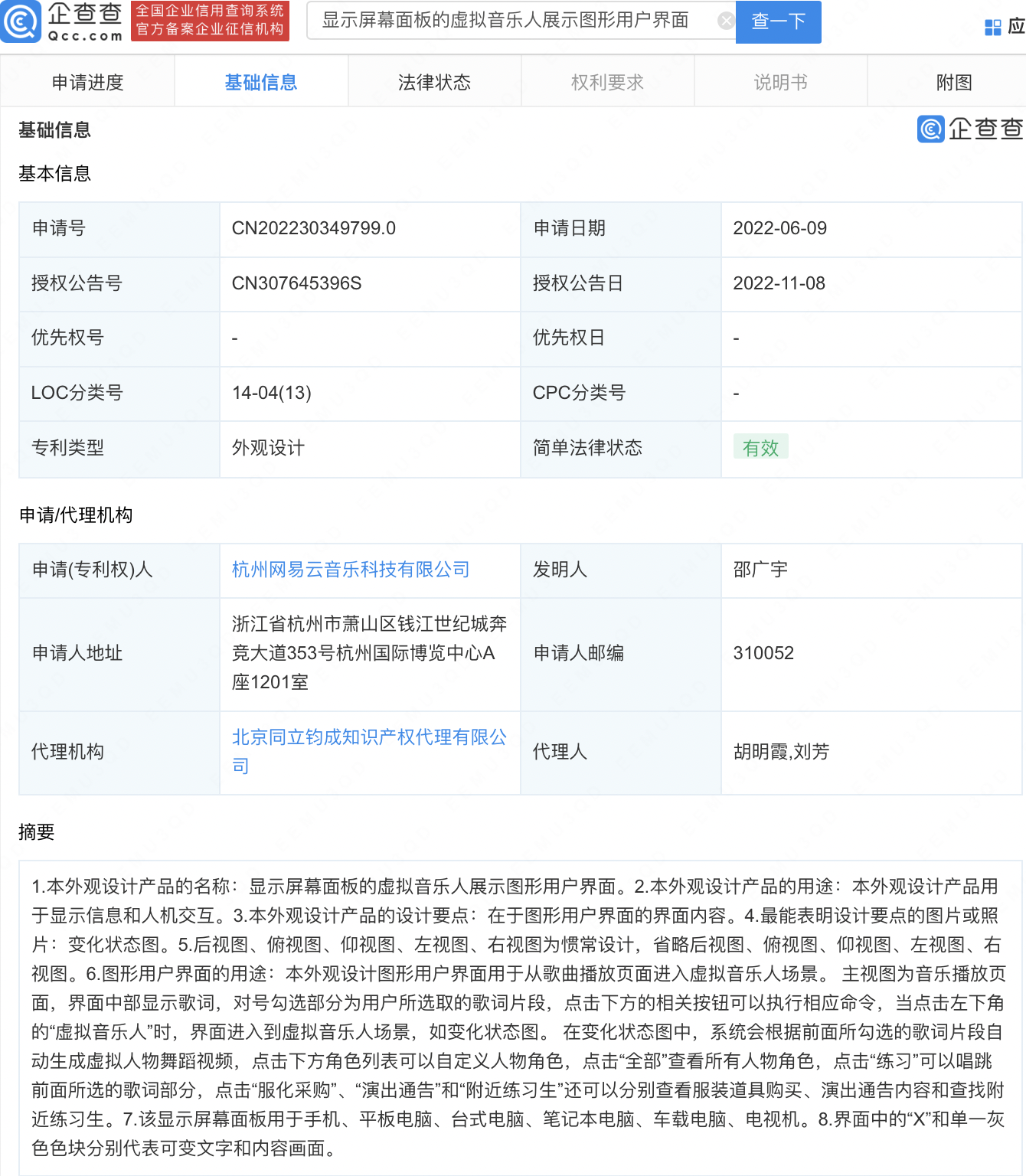Open the 申请进度 tab
Image resolution: width=1026 pixels, height=1176 pixels.
[87, 83]
